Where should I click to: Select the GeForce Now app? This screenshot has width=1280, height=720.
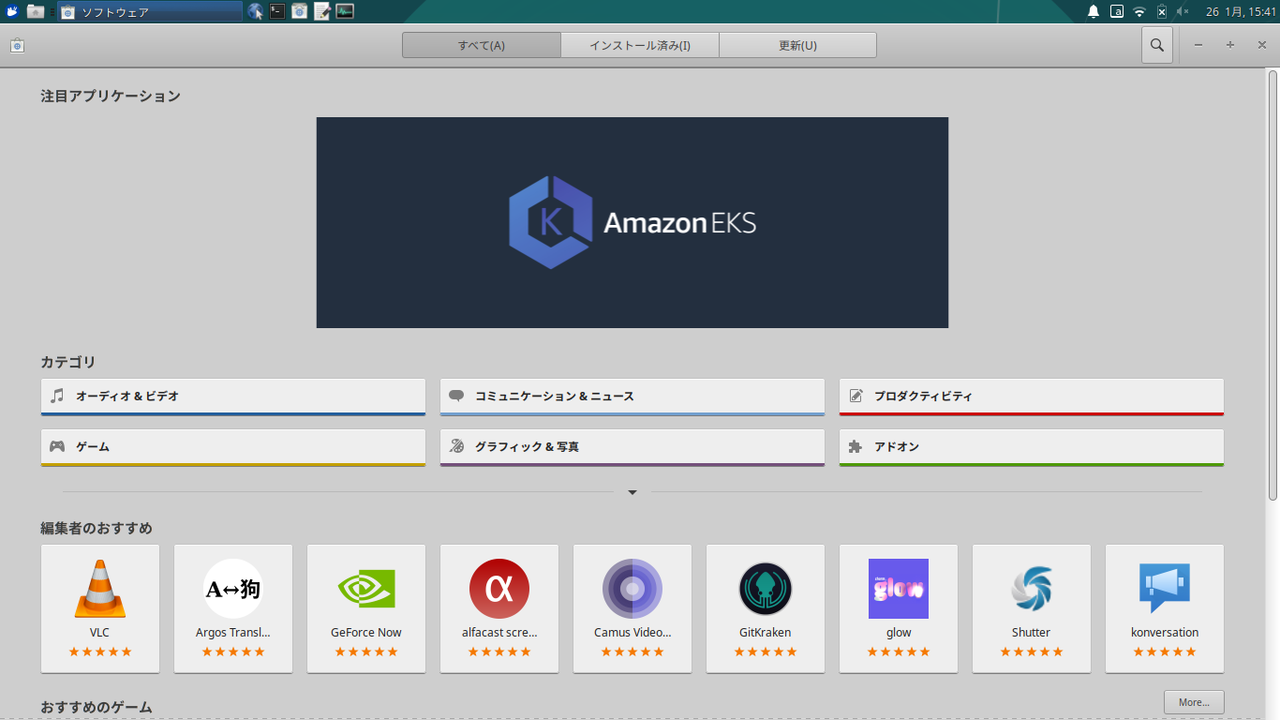[366, 608]
